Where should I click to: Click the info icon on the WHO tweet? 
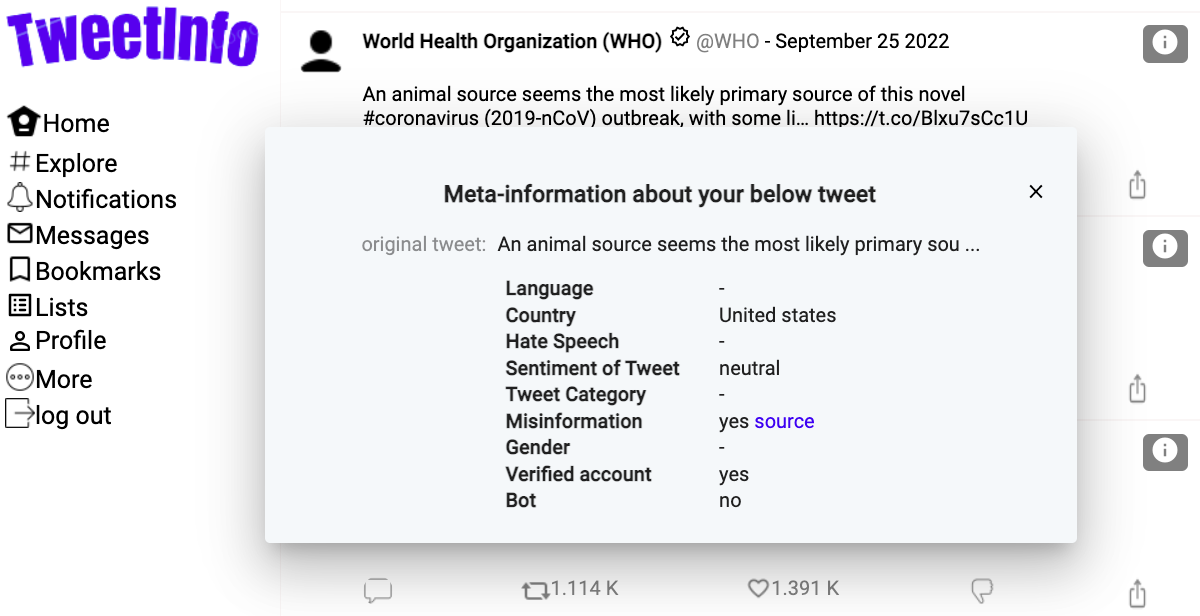coord(1164,42)
